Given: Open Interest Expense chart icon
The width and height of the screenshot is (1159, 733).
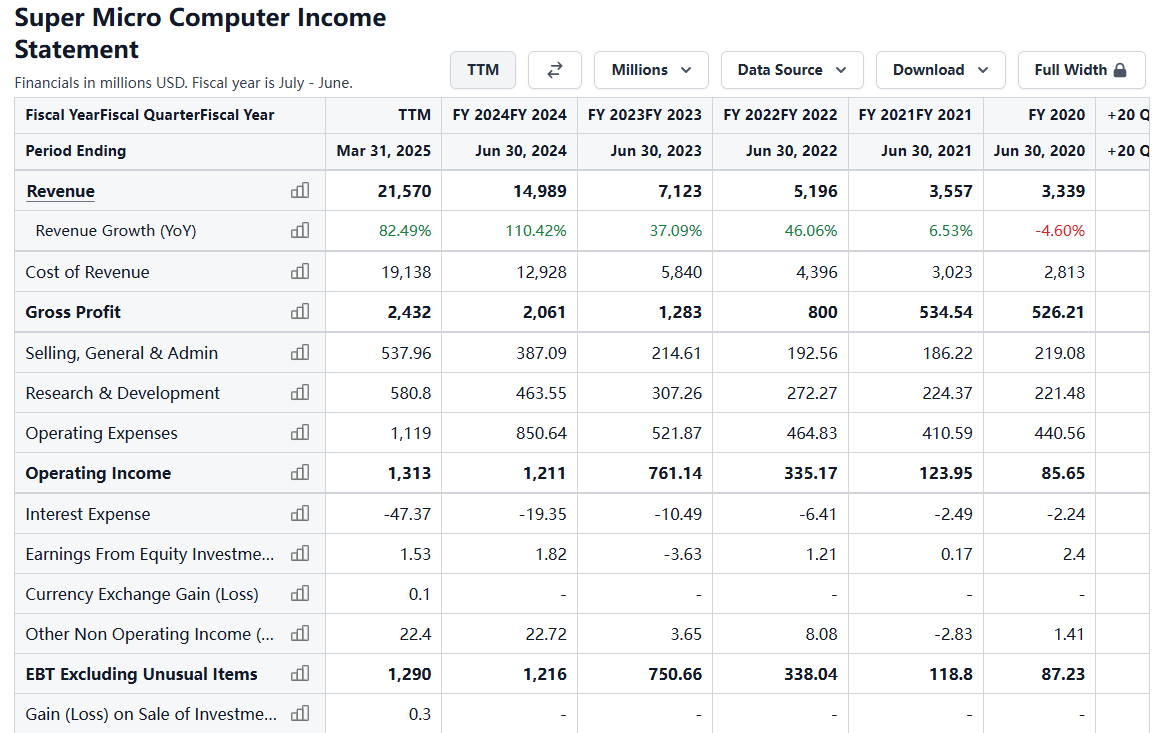Looking at the screenshot, I should coord(300,514).
